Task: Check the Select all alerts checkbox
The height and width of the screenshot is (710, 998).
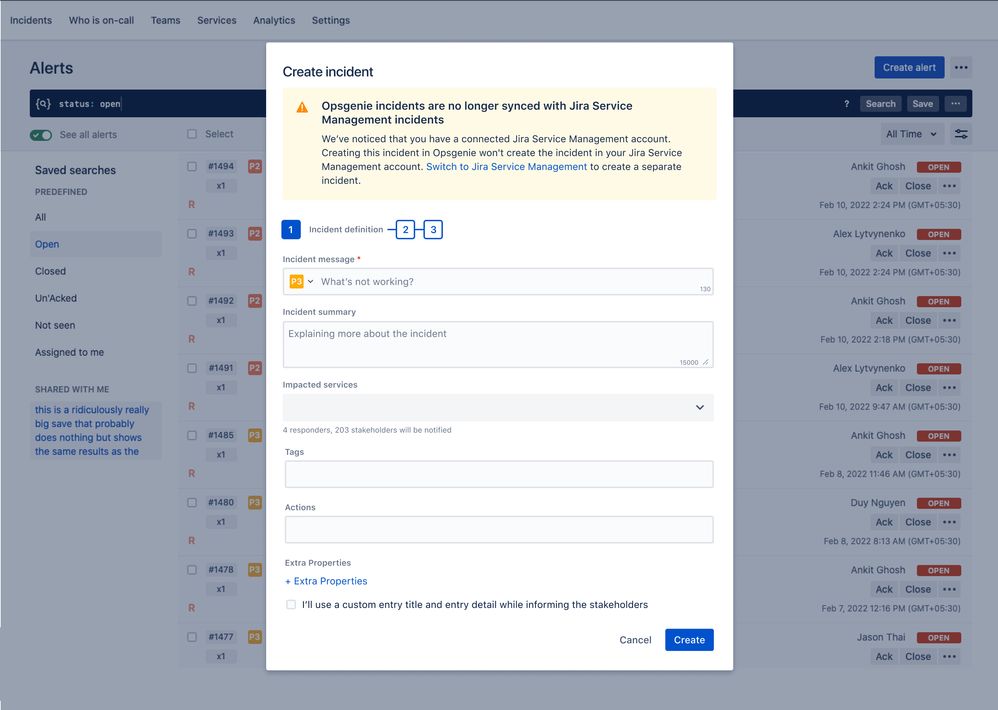Action: point(192,134)
